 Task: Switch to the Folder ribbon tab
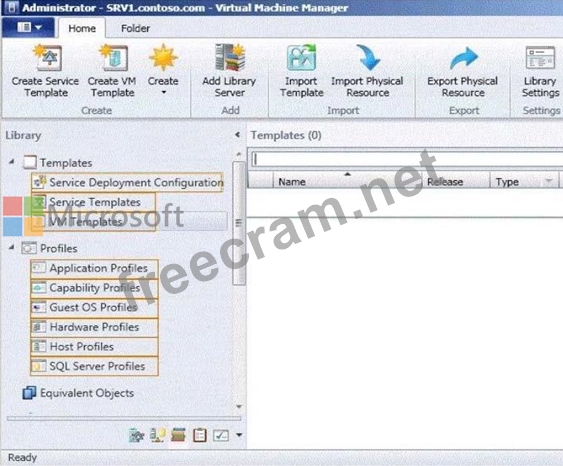[x=135, y=28]
